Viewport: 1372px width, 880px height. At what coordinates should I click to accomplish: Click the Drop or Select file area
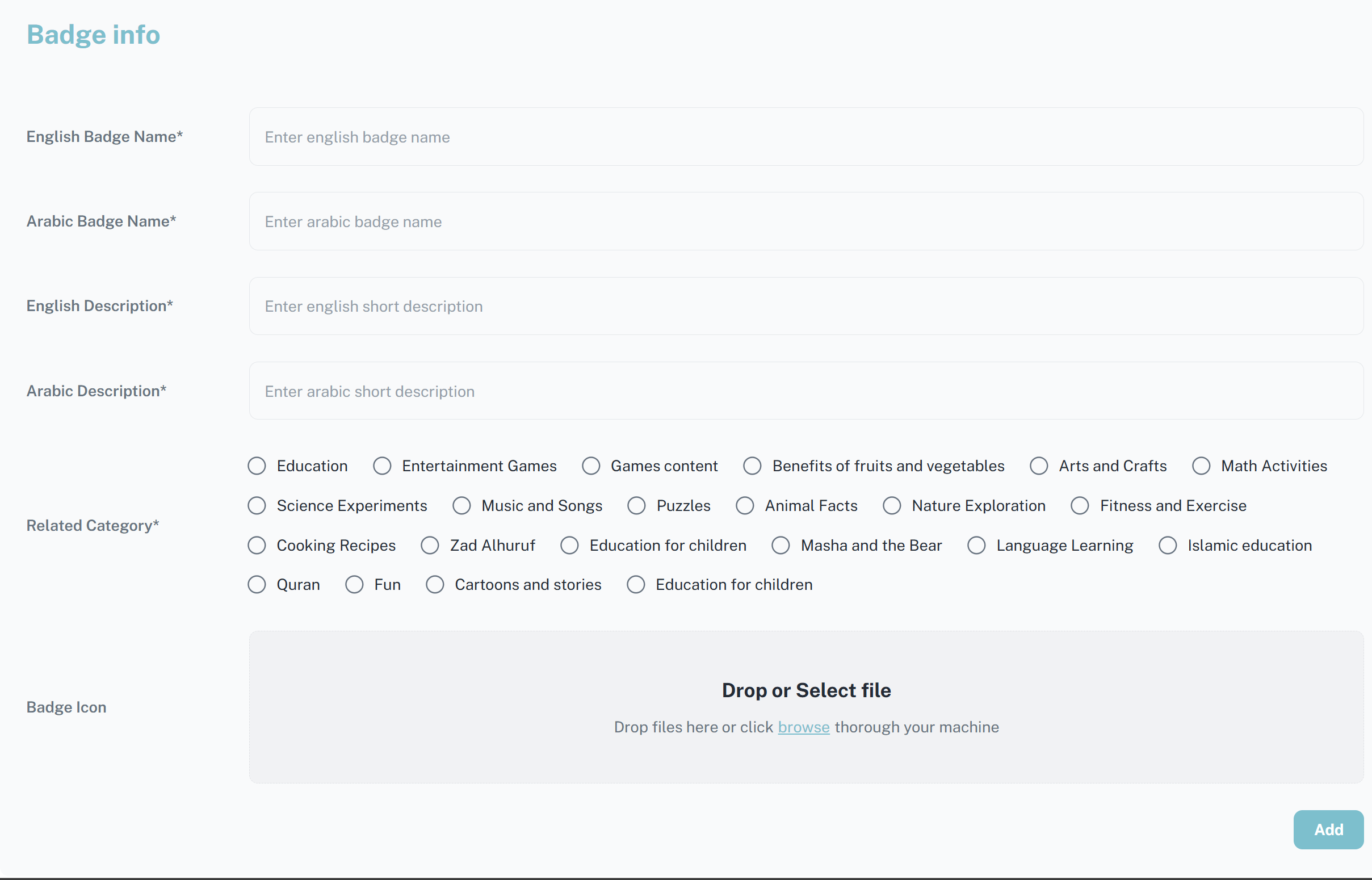click(x=806, y=691)
